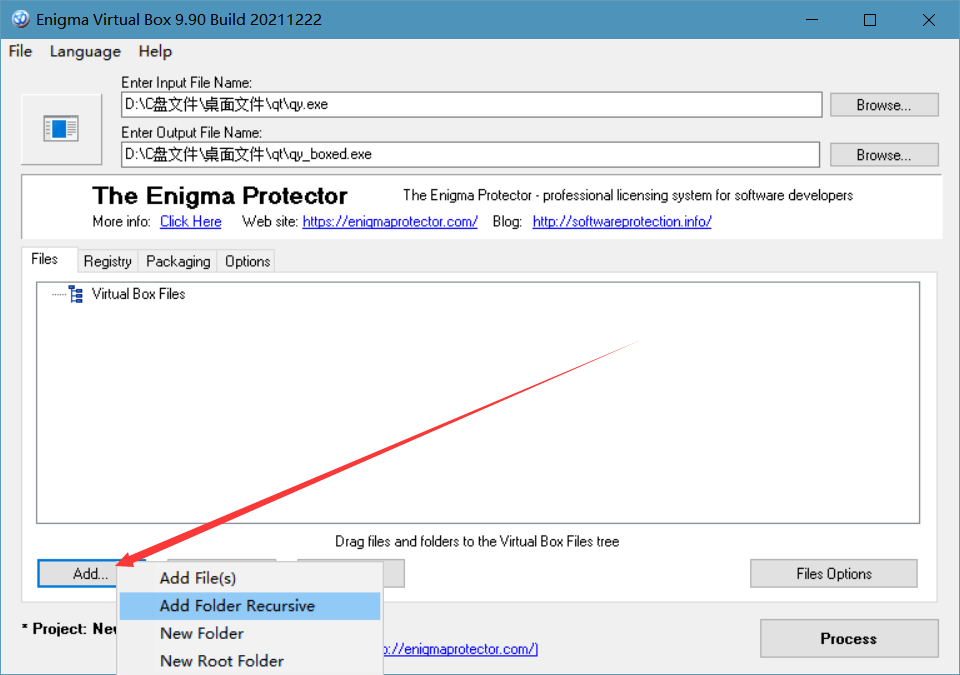
Task: Click the Process button
Action: pyautogui.click(x=849, y=638)
